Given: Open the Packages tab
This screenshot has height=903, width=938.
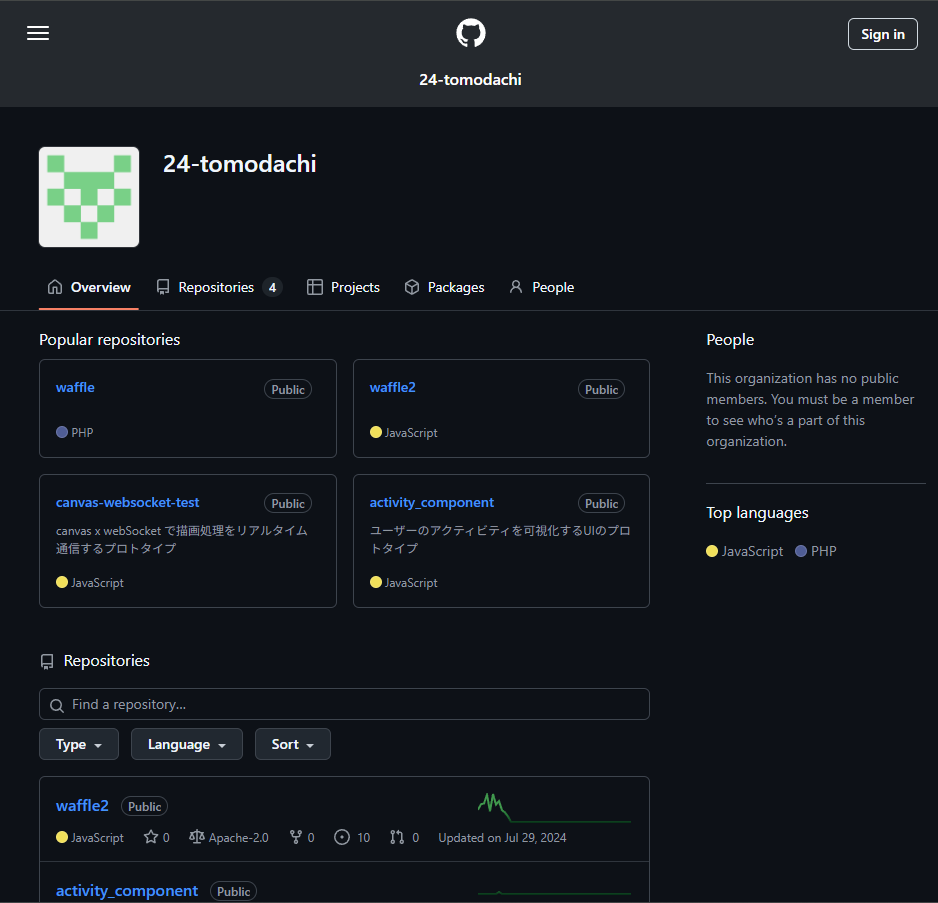Looking at the screenshot, I should (444, 287).
